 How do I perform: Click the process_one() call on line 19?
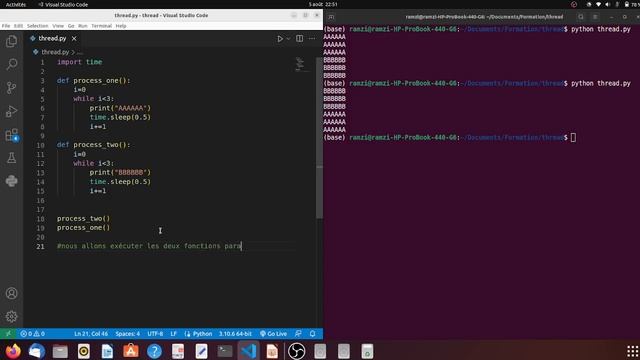click(x=83, y=228)
